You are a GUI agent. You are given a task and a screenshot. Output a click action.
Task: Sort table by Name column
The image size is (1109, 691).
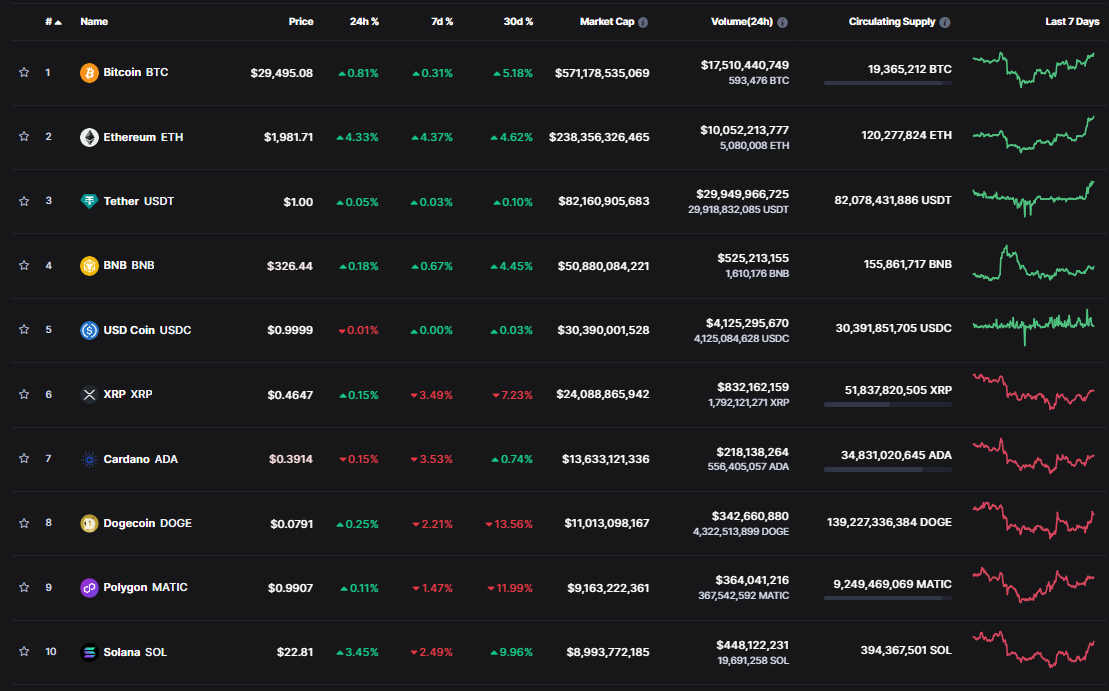point(94,22)
